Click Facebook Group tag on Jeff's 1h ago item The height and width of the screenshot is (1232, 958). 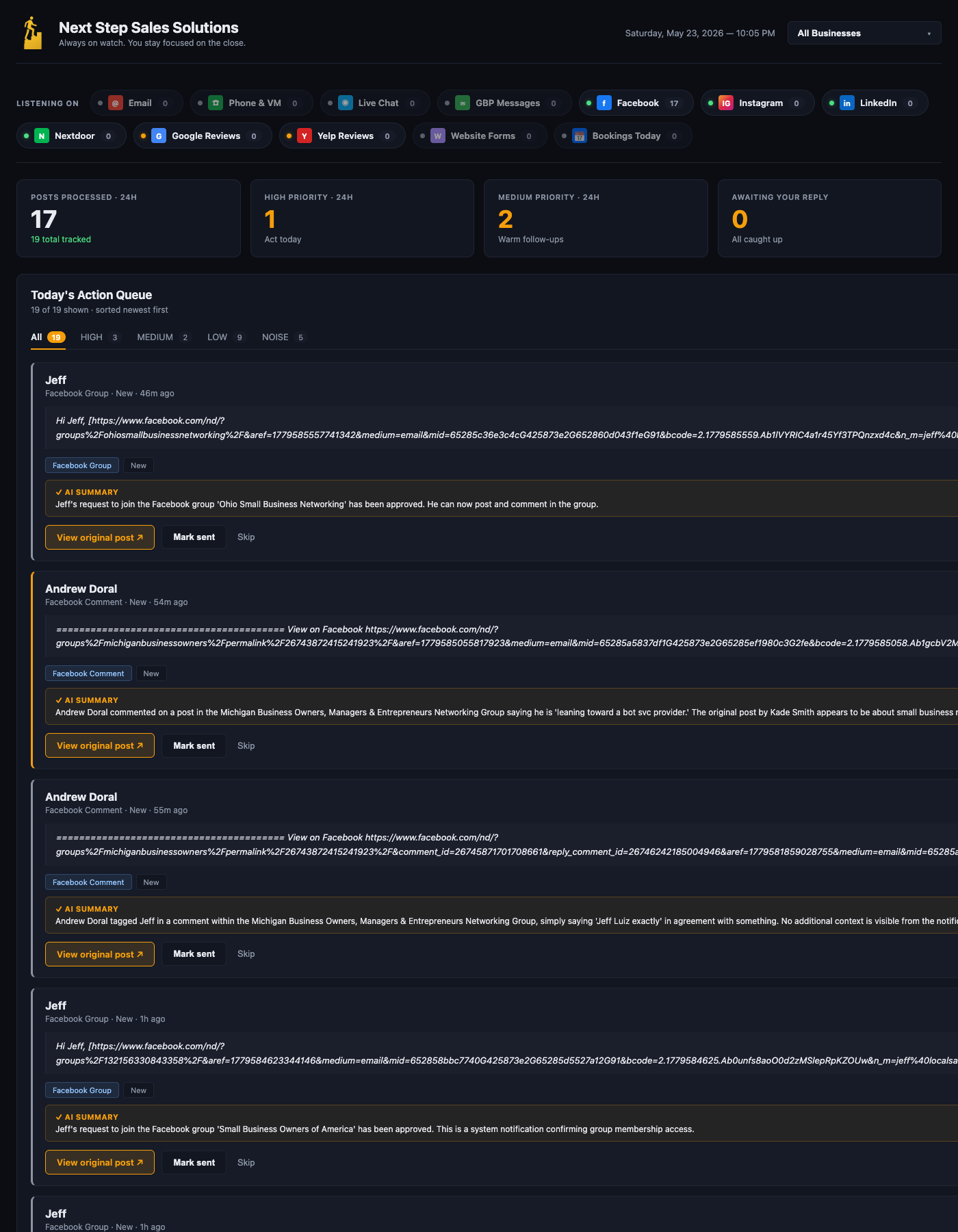point(82,1090)
